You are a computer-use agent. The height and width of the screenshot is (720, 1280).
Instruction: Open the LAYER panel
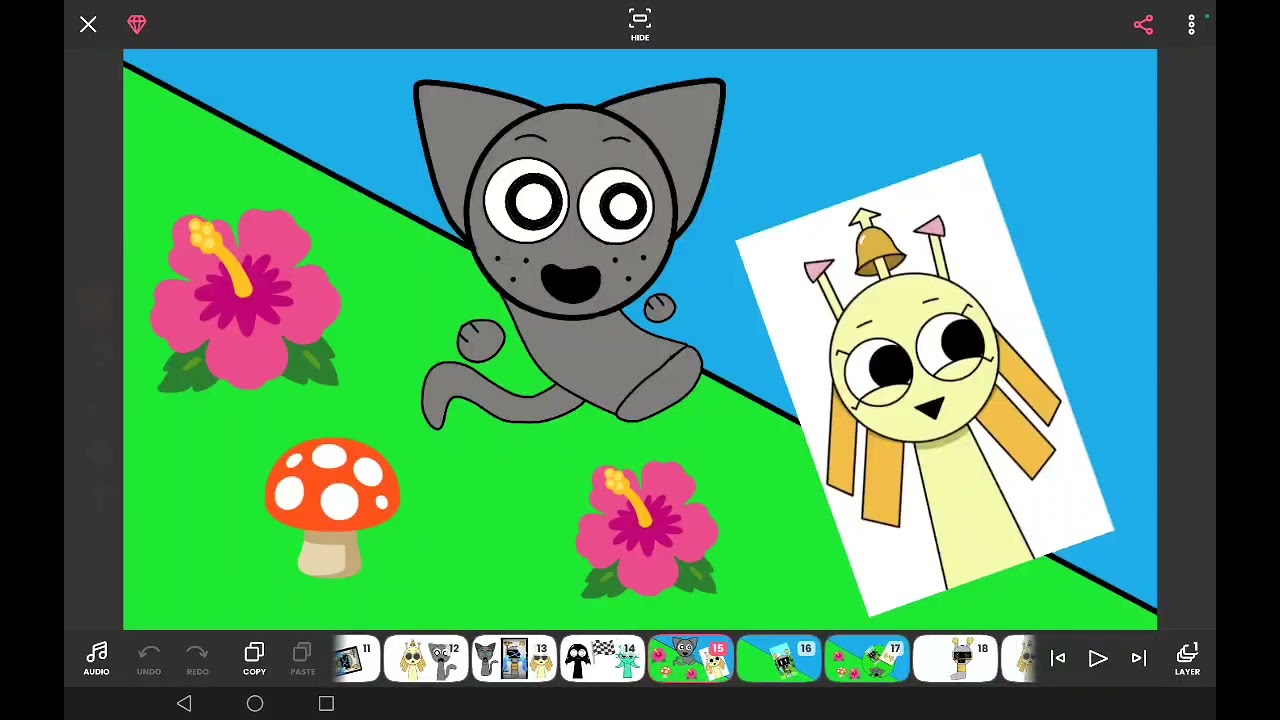(x=1187, y=659)
